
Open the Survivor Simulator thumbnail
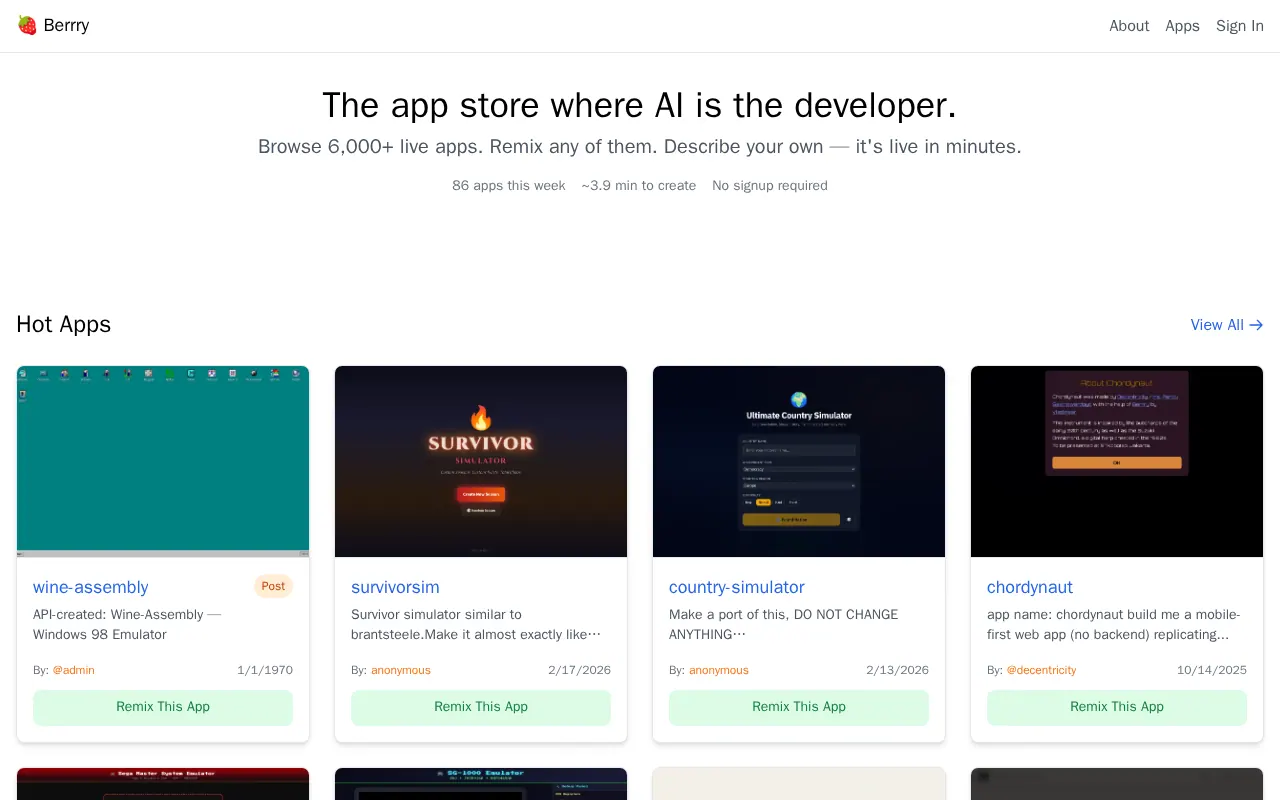click(x=481, y=461)
